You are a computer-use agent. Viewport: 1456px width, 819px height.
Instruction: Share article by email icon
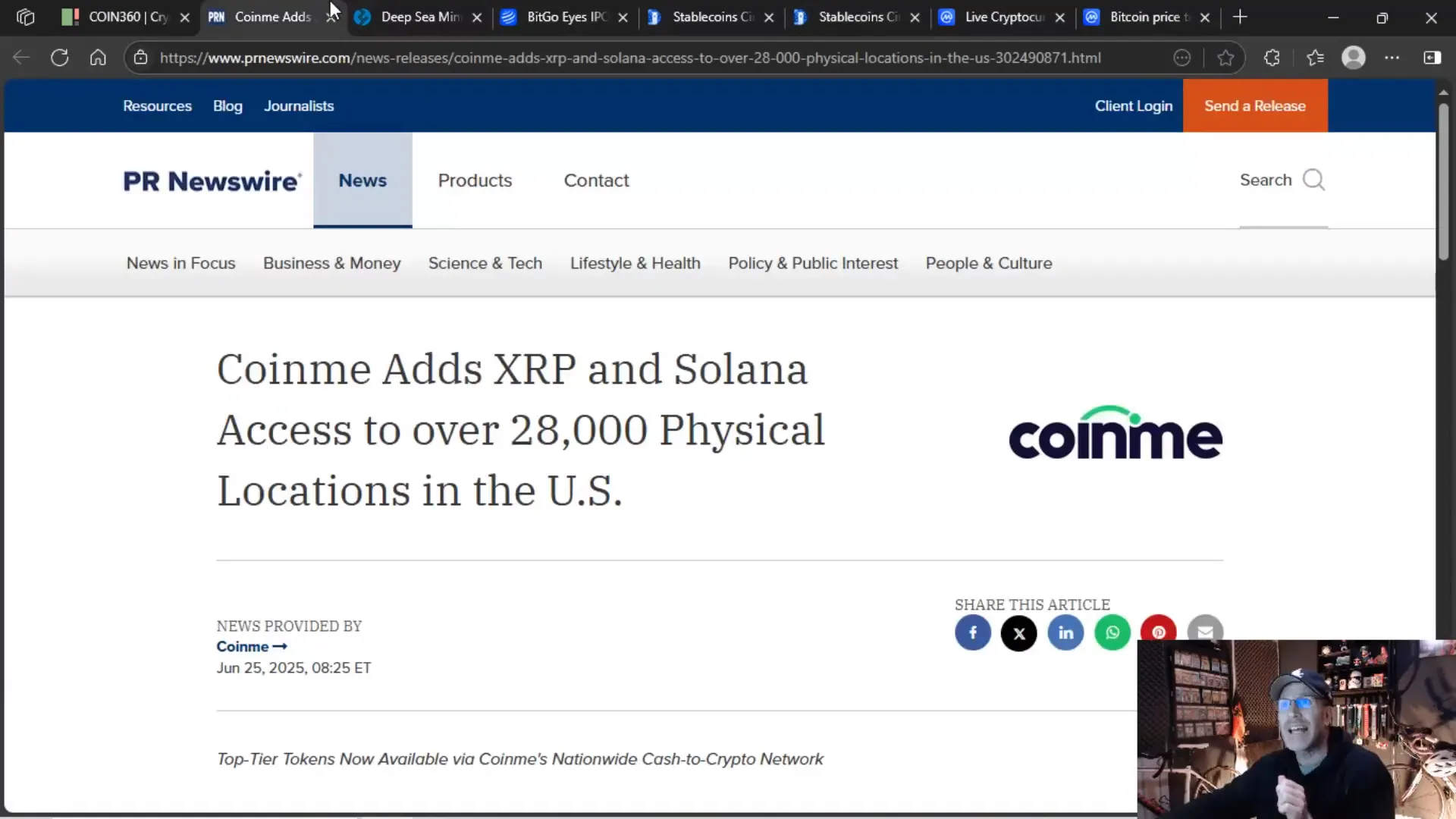[1205, 629]
